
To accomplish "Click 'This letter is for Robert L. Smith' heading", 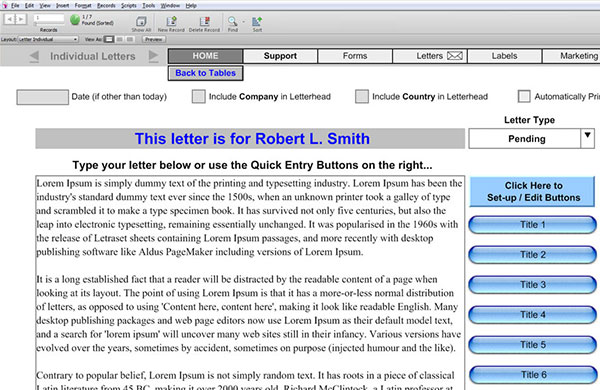I will coord(252,139).
